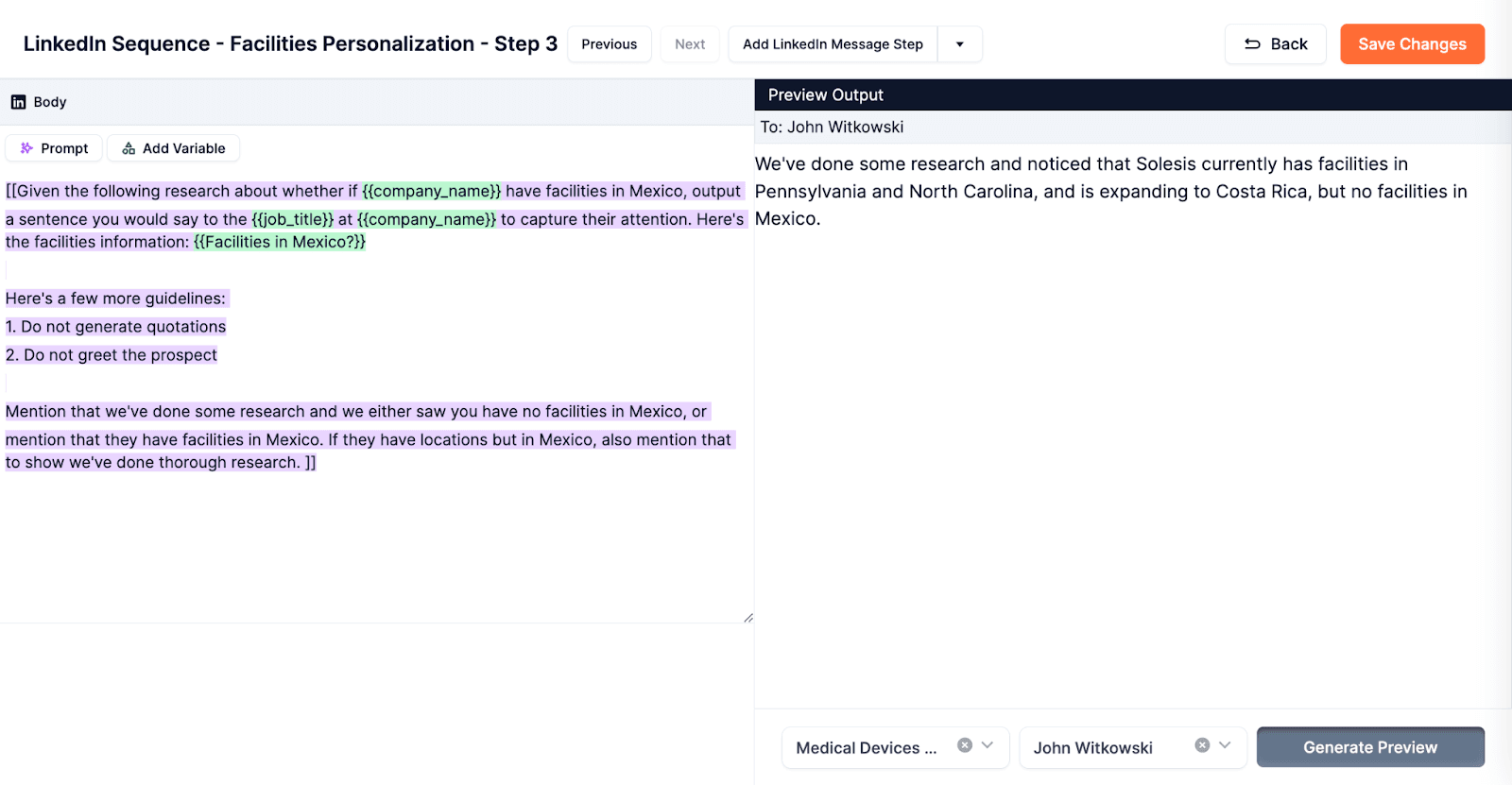1512x785 pixels.
Task: Save Changes to the sequence
Action: click(1412, 44)
